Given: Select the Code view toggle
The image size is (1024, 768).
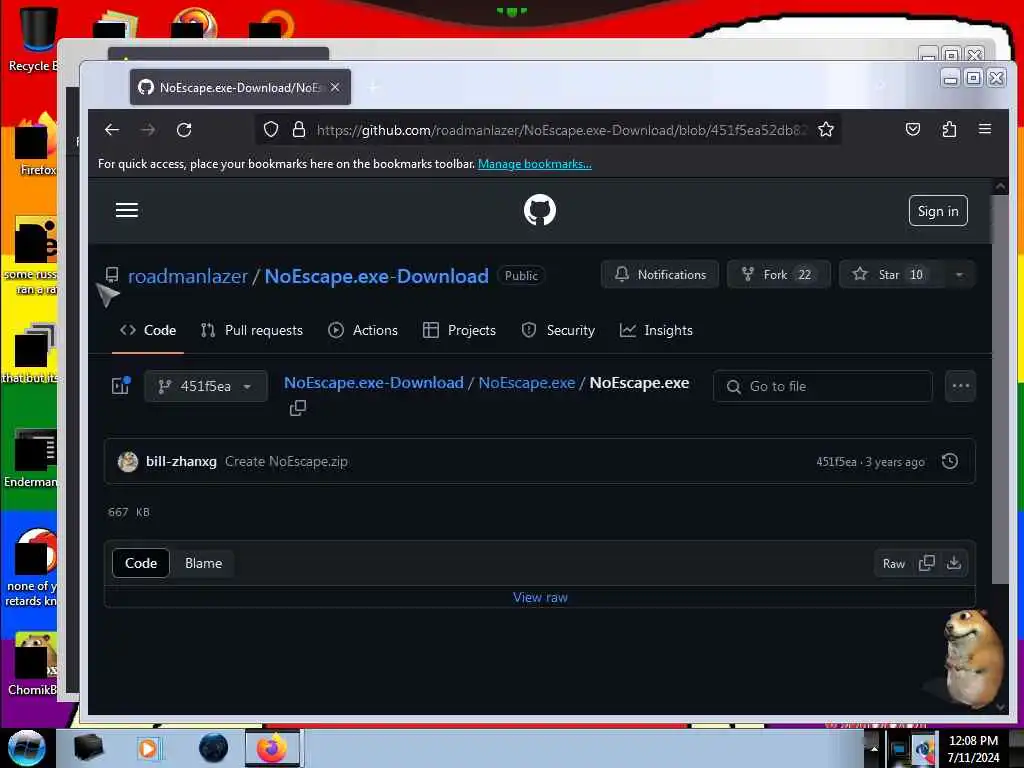Looking at the screenshot, I should point(141,563).
